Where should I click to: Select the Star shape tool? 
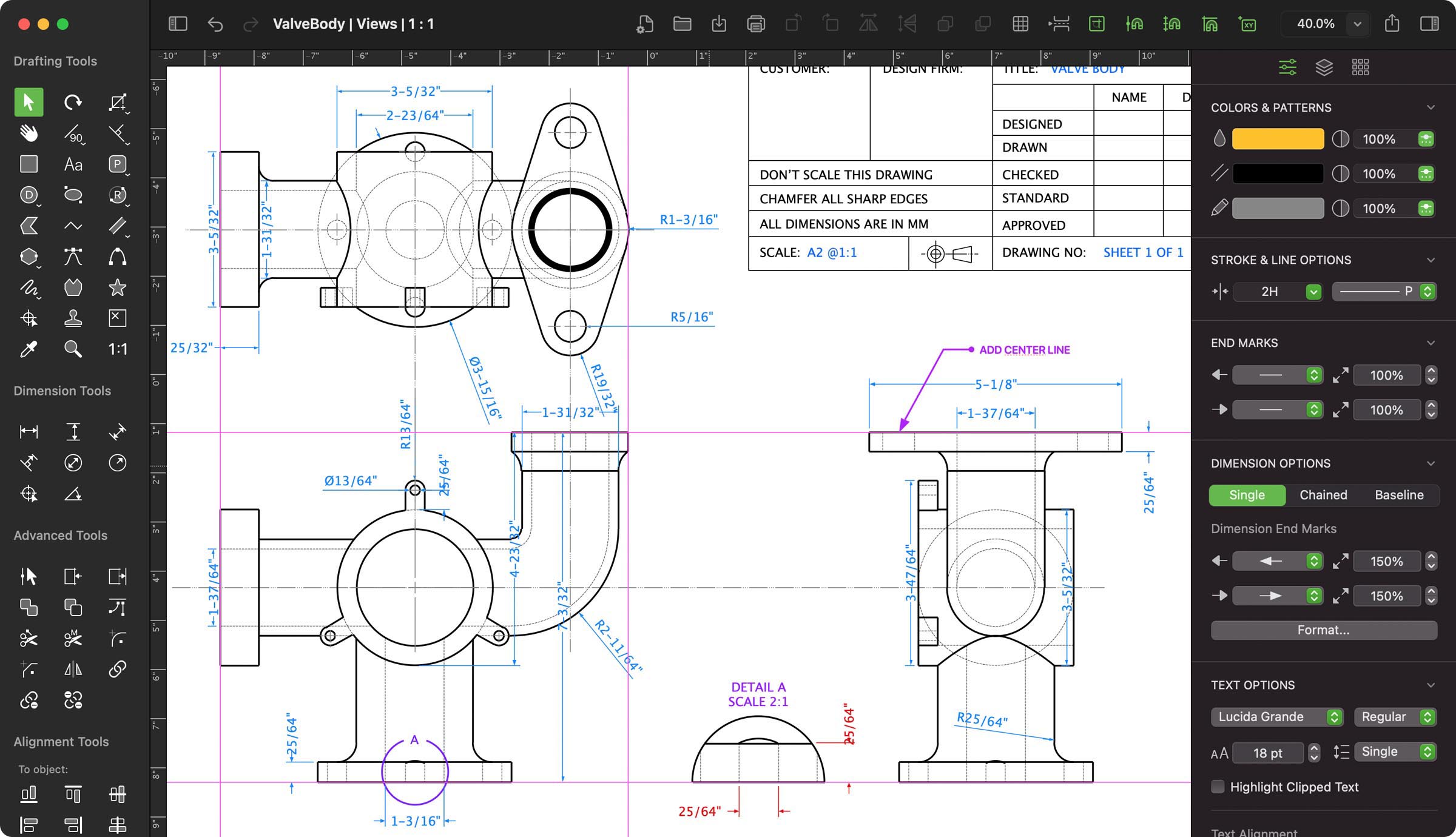click(117, 287)
